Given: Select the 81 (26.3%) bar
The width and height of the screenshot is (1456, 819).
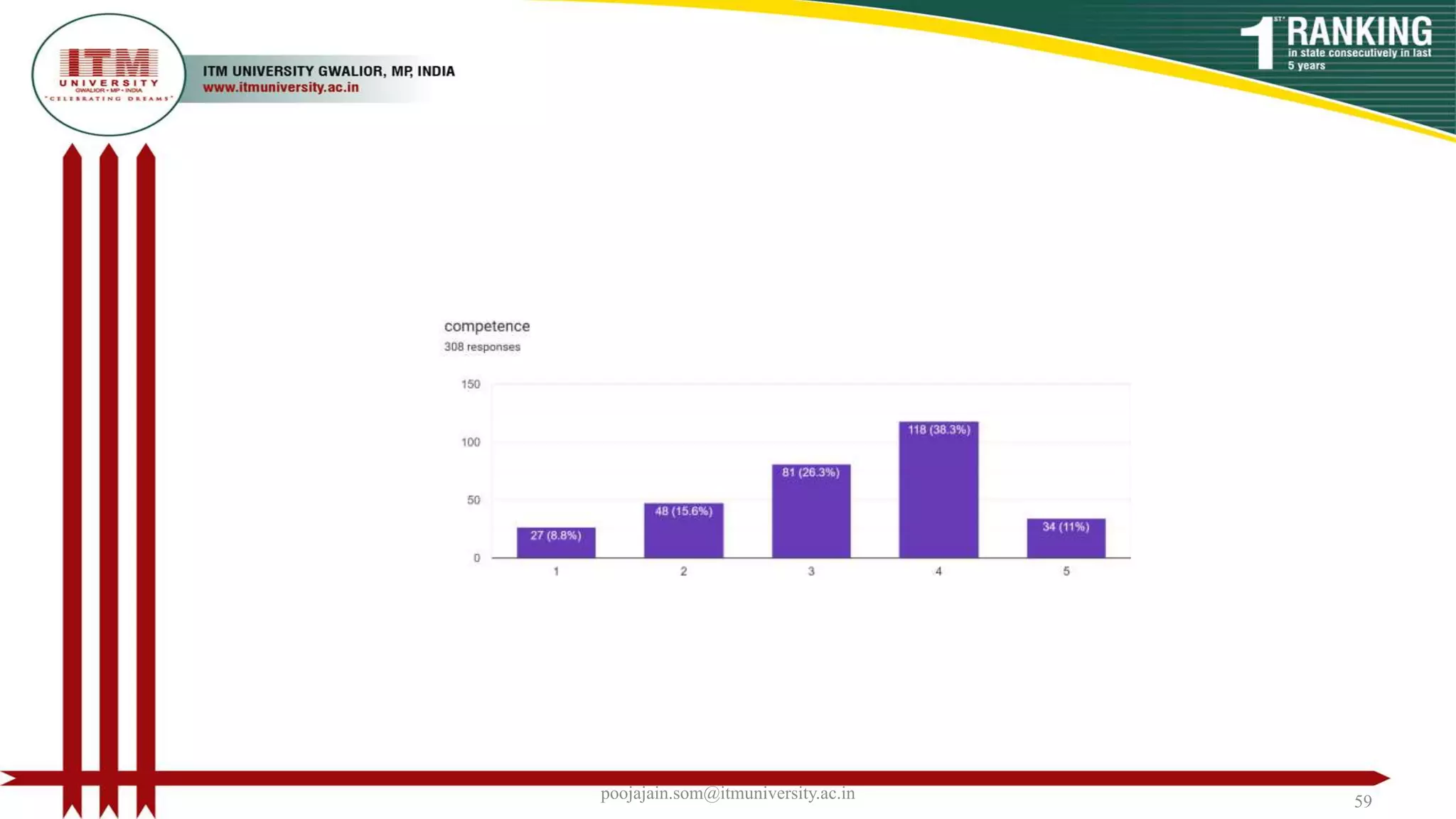Looking at the screenshot, I should (x=810, y=512).
